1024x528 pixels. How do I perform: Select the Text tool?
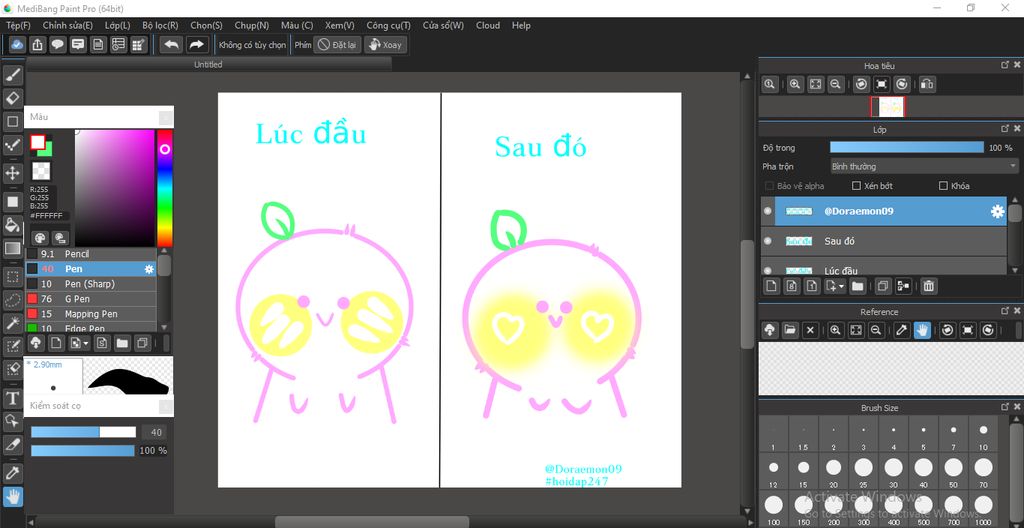click(13, 398)
